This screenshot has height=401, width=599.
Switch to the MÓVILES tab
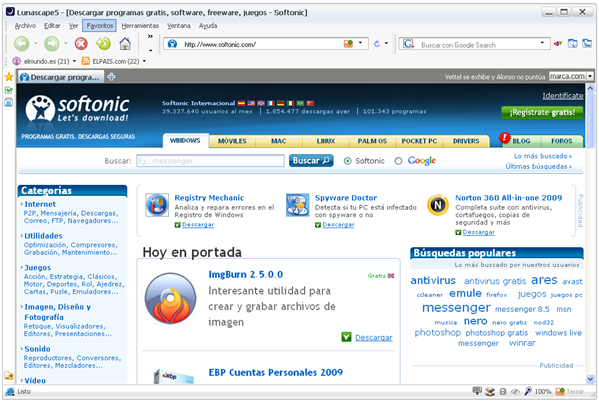tap(232, 141)
